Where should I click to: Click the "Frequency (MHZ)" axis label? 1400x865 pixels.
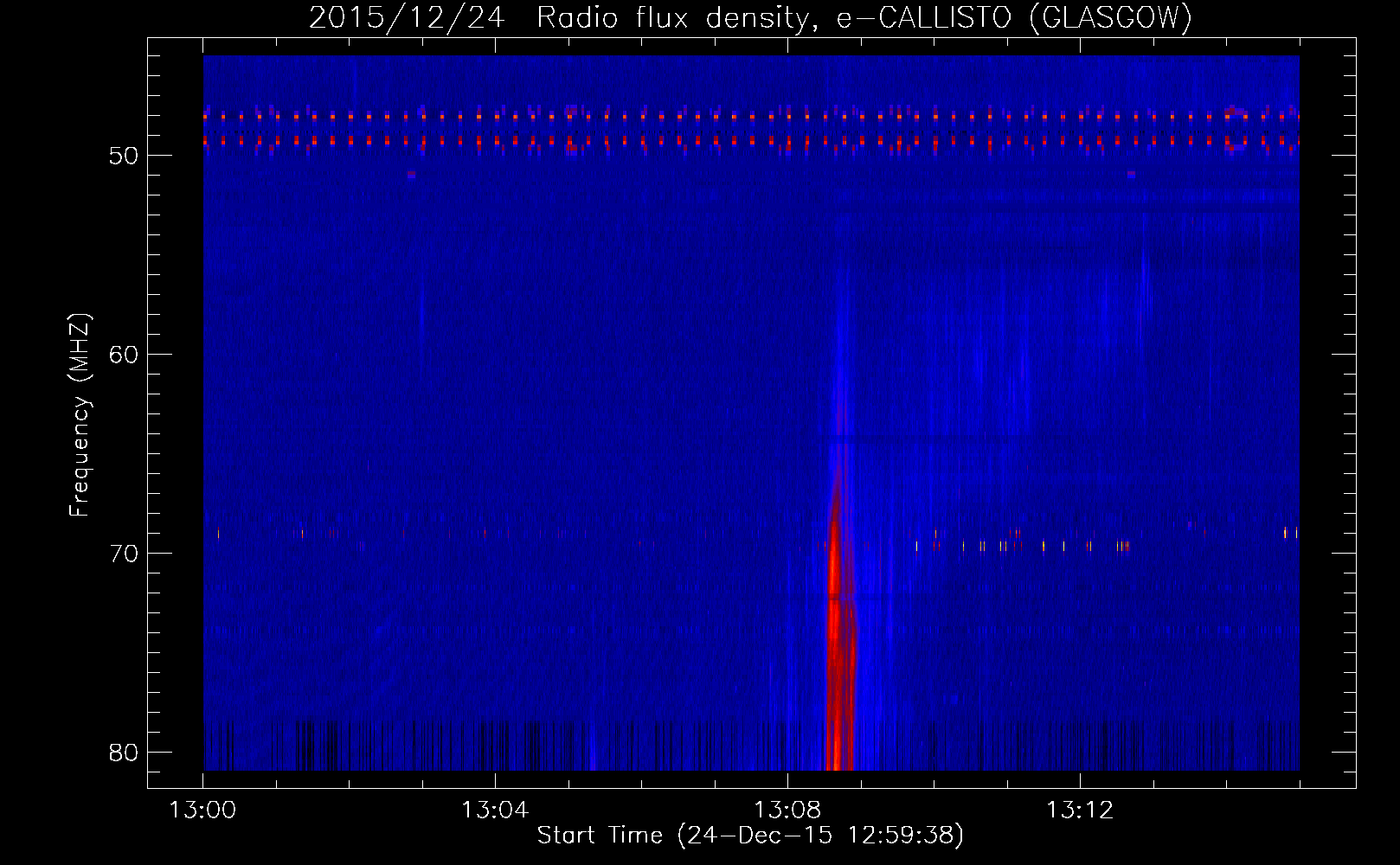point(80,415)
